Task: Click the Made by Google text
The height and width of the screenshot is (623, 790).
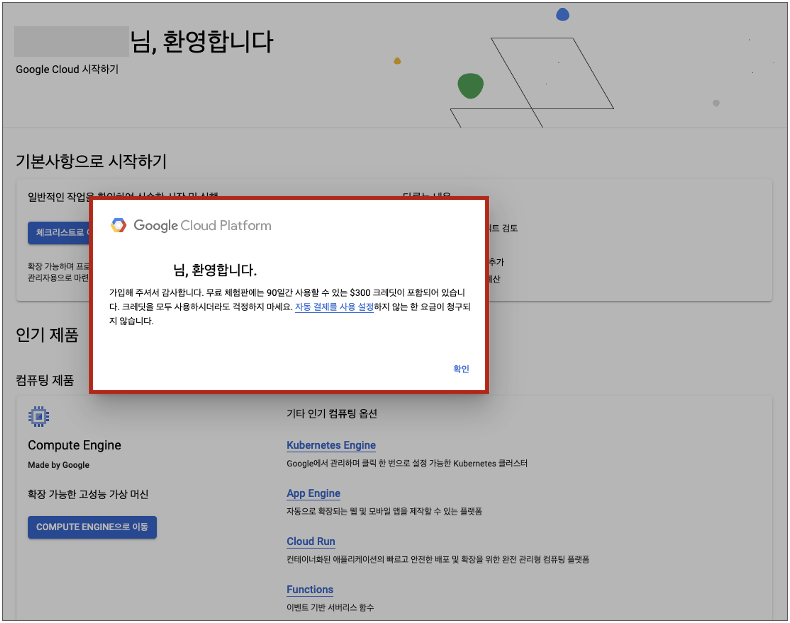Action: [58, 465]
